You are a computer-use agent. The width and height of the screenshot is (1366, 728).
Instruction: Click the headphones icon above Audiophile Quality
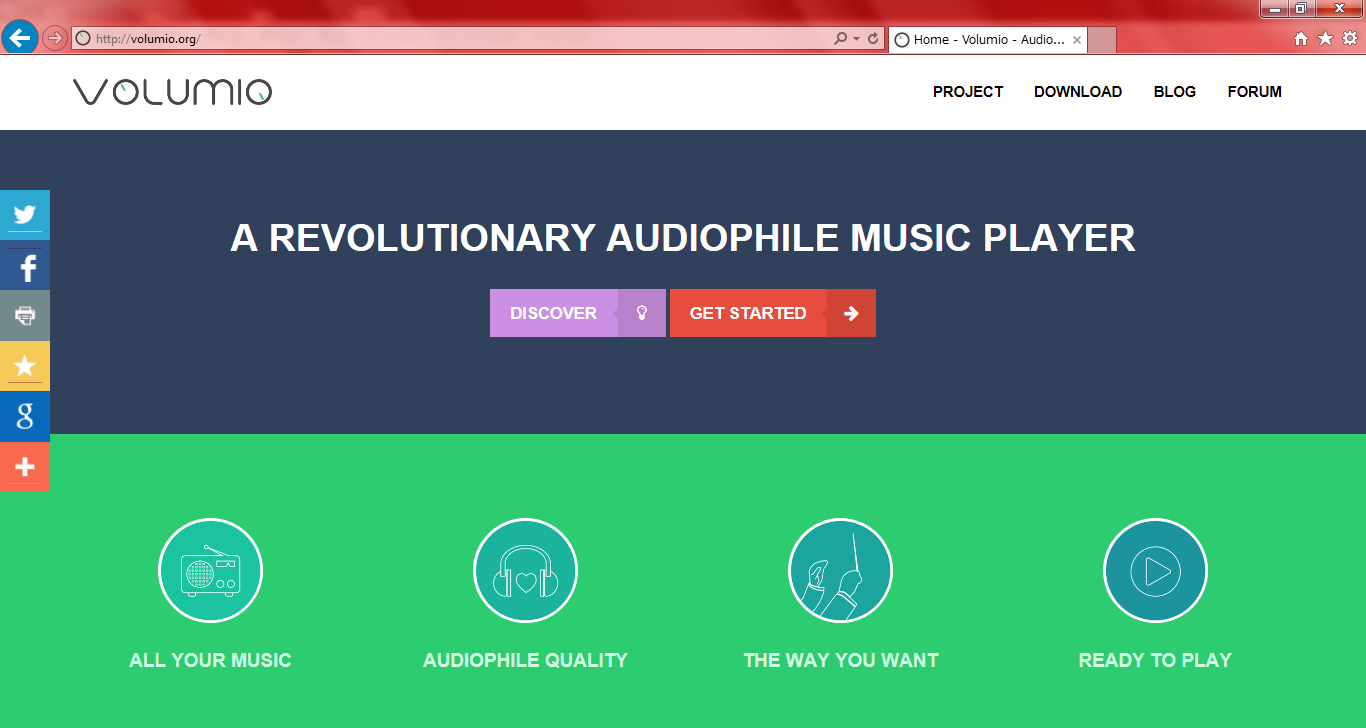click(x=525, y=571)
